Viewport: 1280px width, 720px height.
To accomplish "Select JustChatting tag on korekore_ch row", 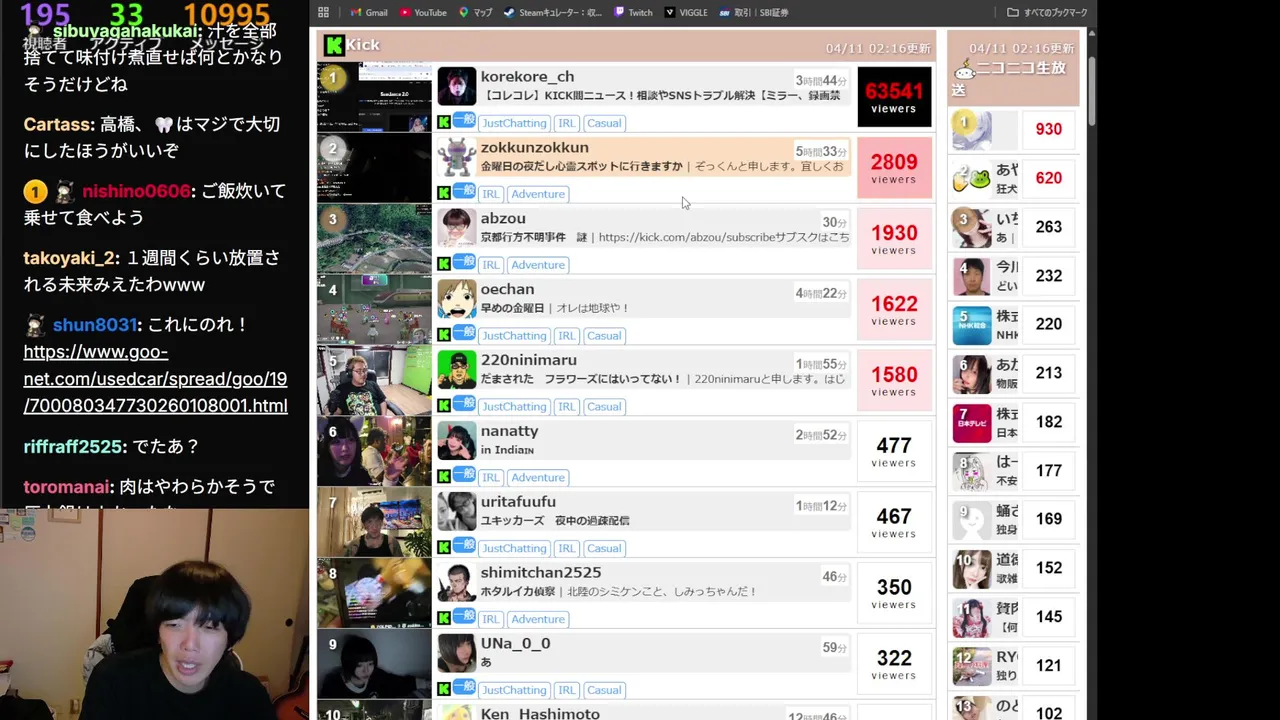I will point(514,123).
